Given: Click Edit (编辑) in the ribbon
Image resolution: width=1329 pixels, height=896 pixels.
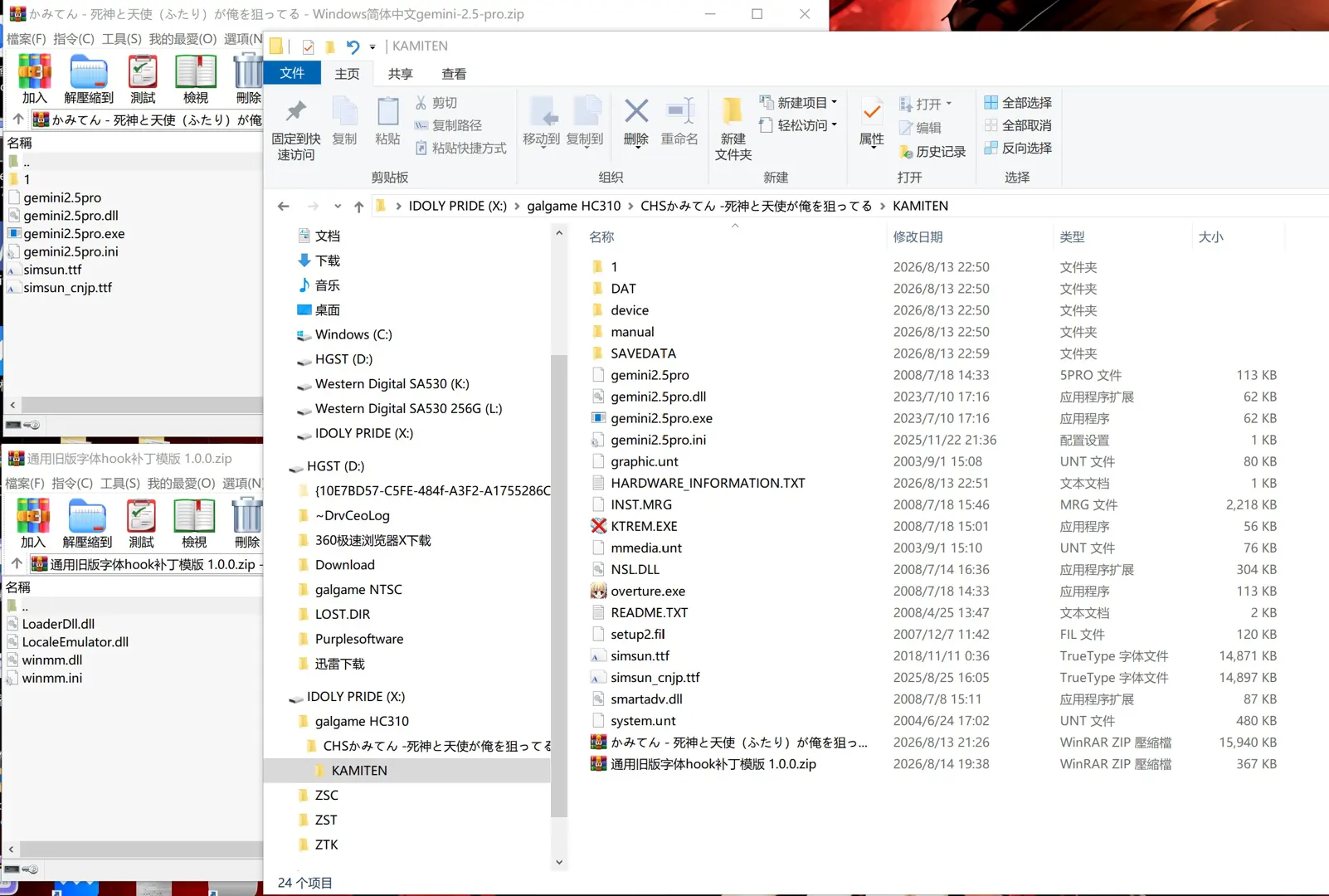Looking at the screenshot, I should [x=920, y=128].
